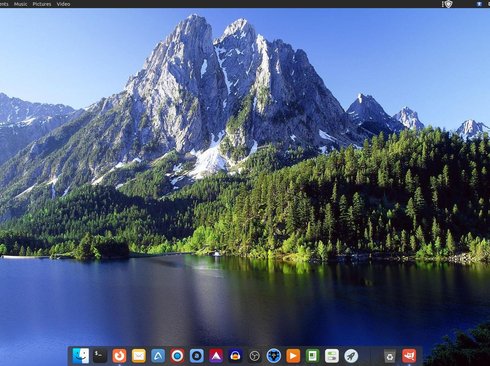Open the settings toggles app icon
The width and height of the screenshot is (490, 366).
click(332, 356)
